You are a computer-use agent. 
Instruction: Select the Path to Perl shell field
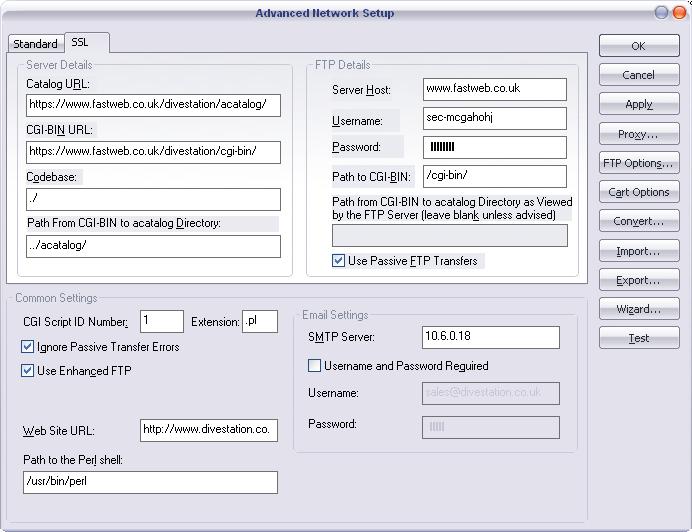(x=149, y=481)
